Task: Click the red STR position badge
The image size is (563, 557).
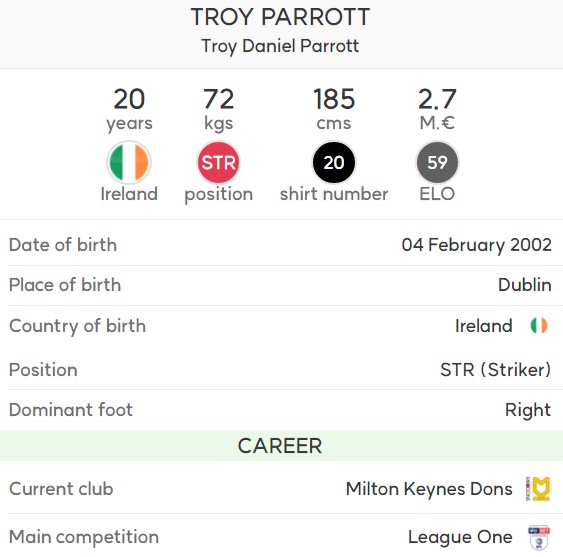Action: point(218,162)
